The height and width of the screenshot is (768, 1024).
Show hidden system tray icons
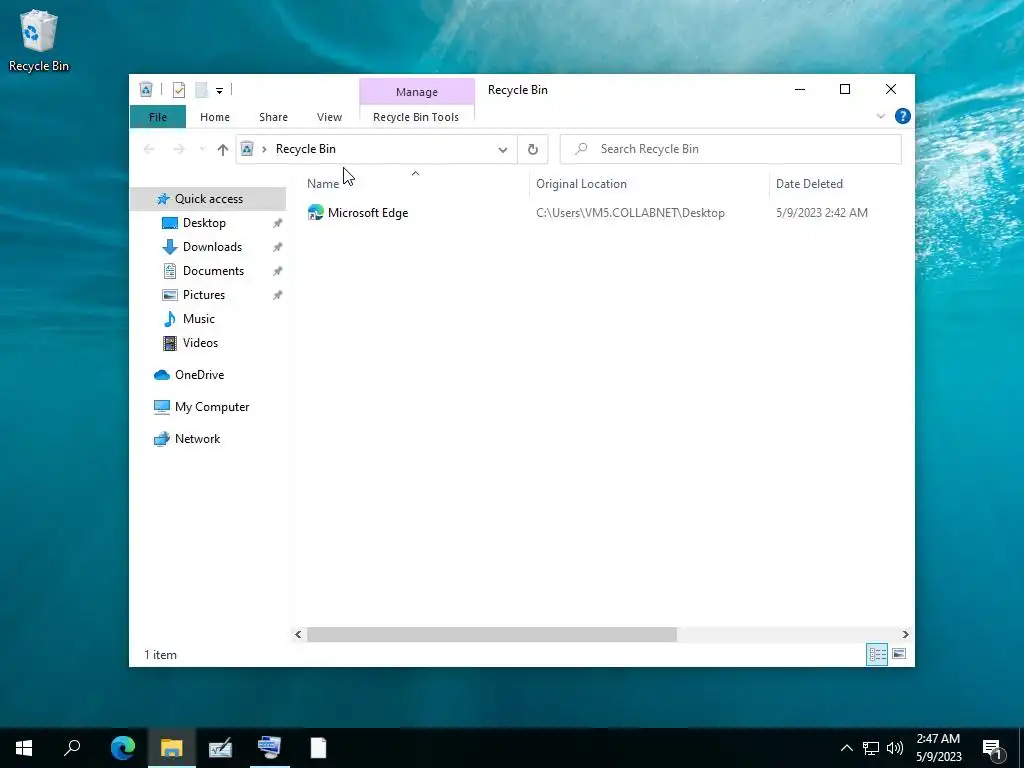click(x=846, y=748)
